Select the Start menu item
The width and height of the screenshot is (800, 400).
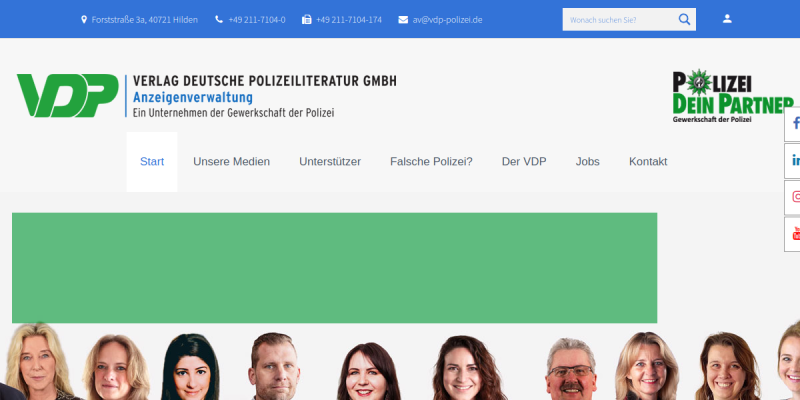pos(152,162)
